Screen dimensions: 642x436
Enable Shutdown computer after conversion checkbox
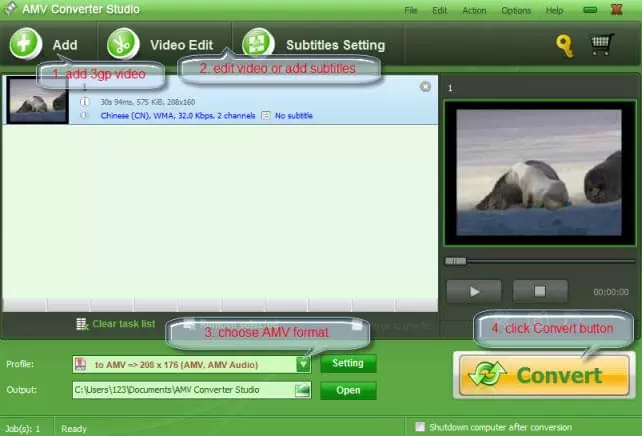(x=420, y=426)
